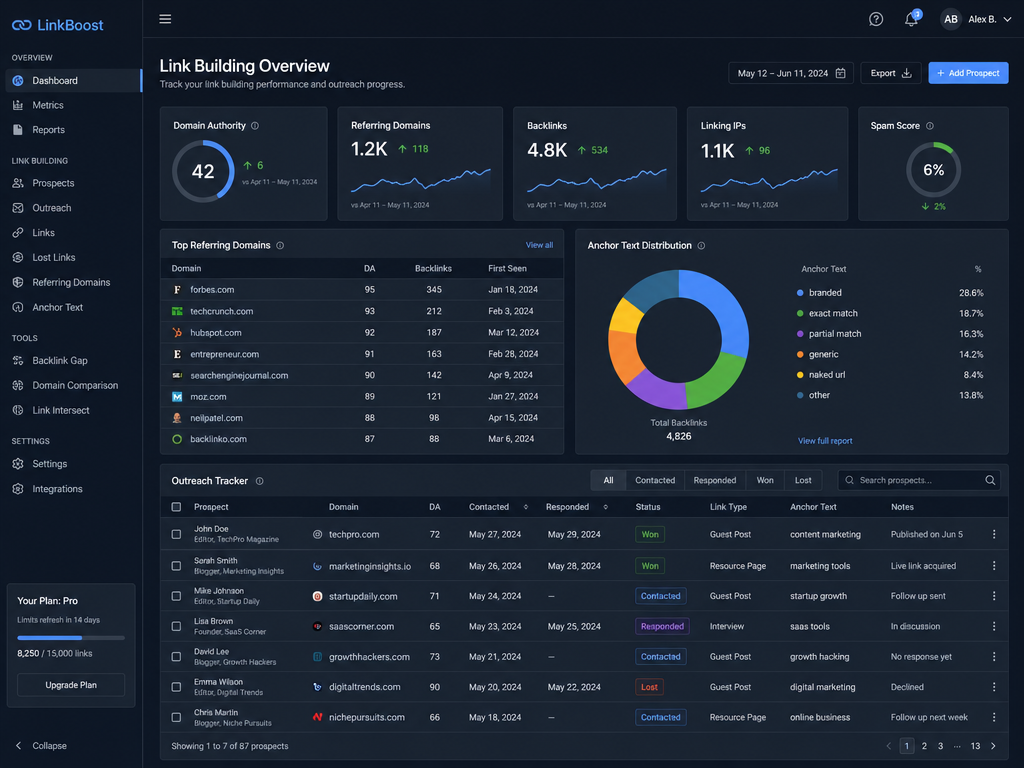Click the Reports sidebar icon
The width and height of the screenshot is (1024, 768).
pos(18,130)
